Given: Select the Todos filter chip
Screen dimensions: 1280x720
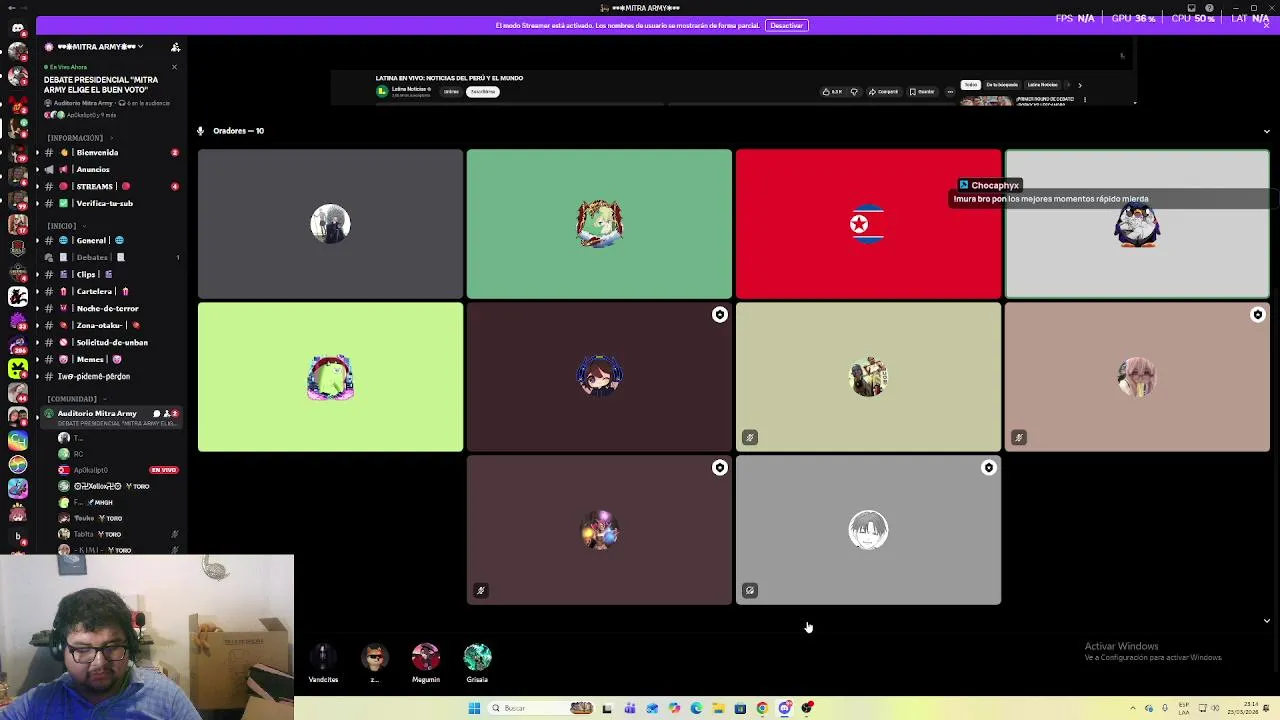Looking at the screenshot, I should [x=970, y=85].
